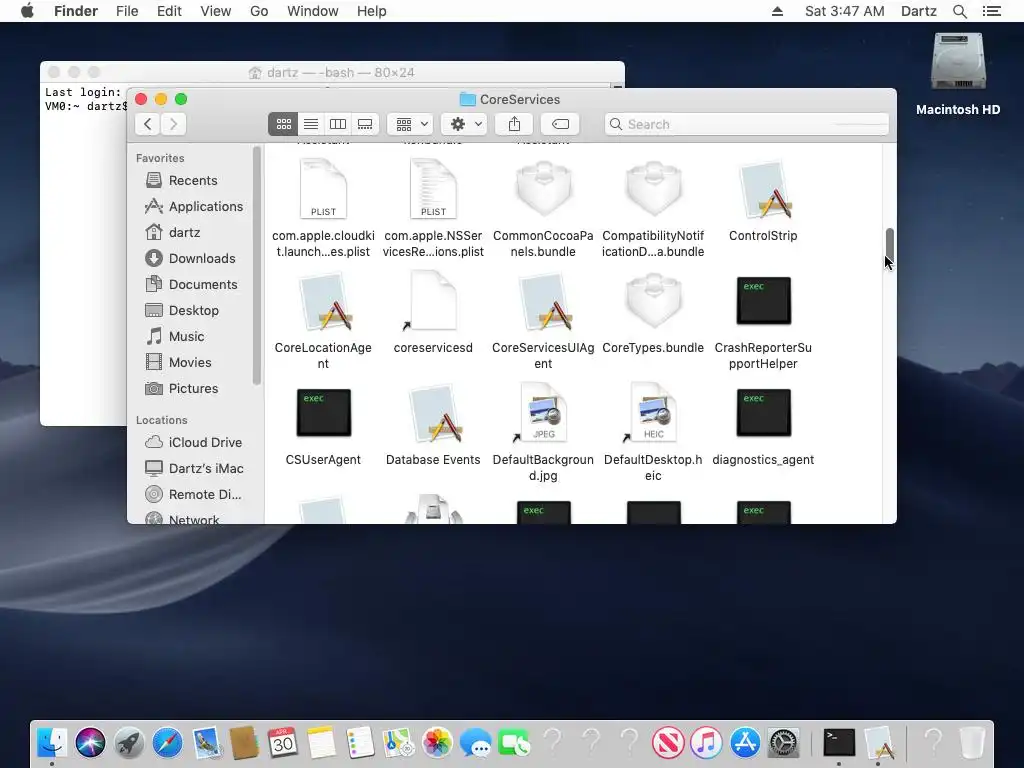Go back with the back arrow
The width and height of the screenshot is (1024, 768).
148,124
